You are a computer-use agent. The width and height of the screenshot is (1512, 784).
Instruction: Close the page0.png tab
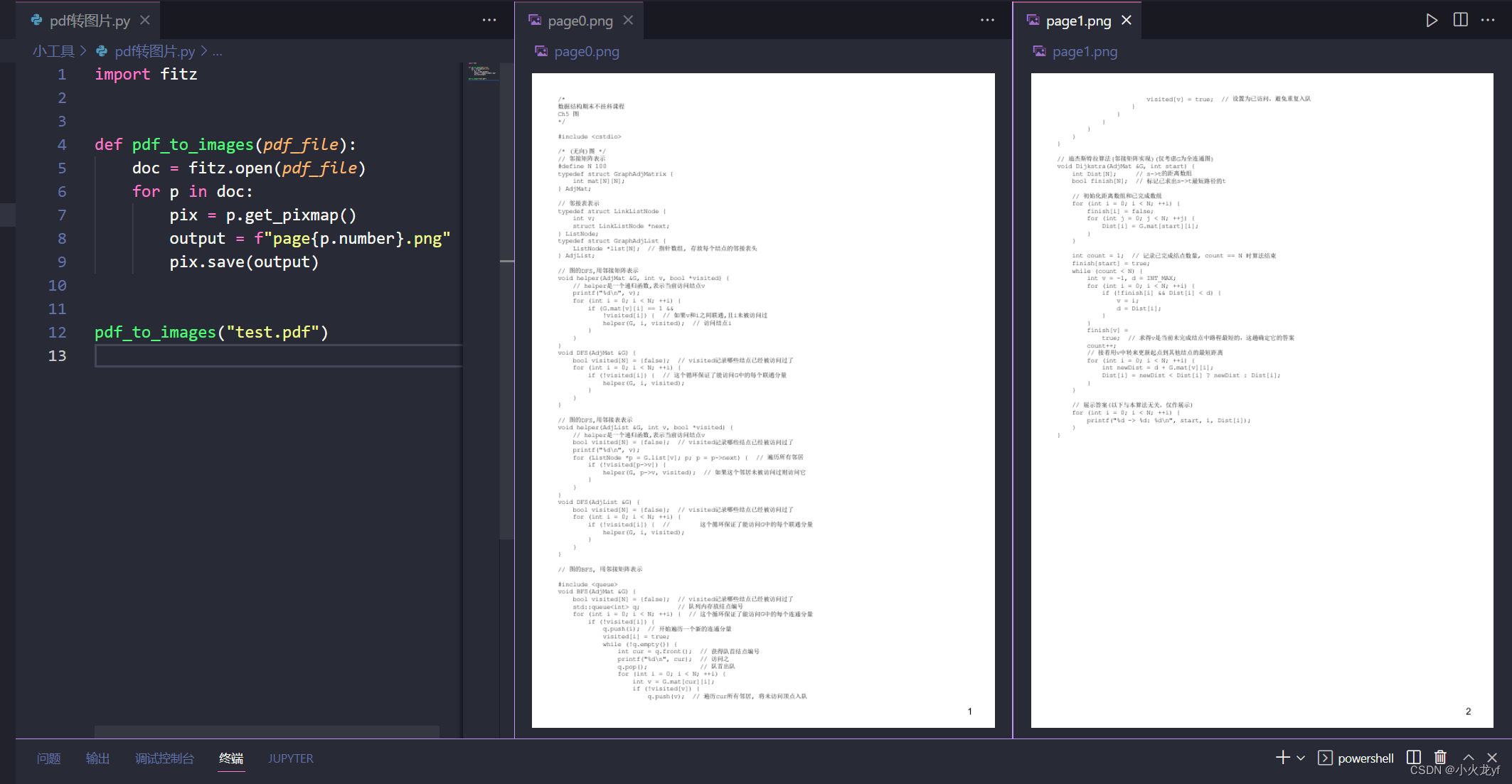628,21
